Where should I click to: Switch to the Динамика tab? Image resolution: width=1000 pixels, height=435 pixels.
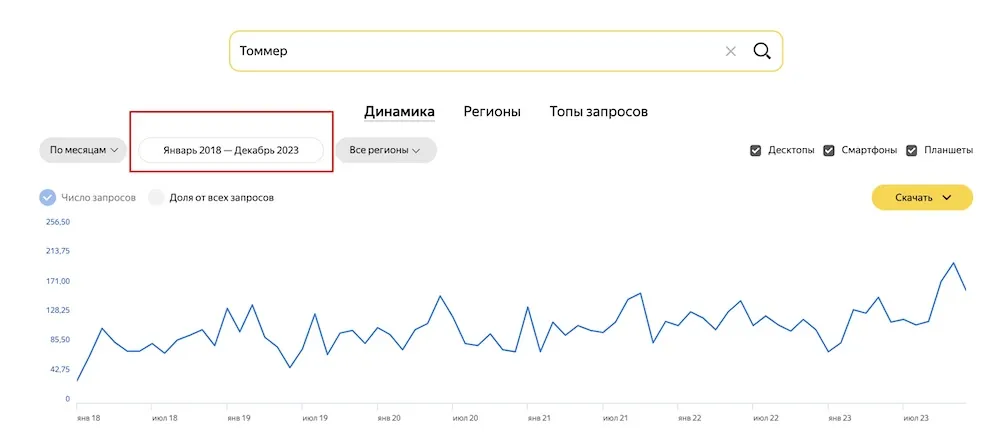point(399,112)
